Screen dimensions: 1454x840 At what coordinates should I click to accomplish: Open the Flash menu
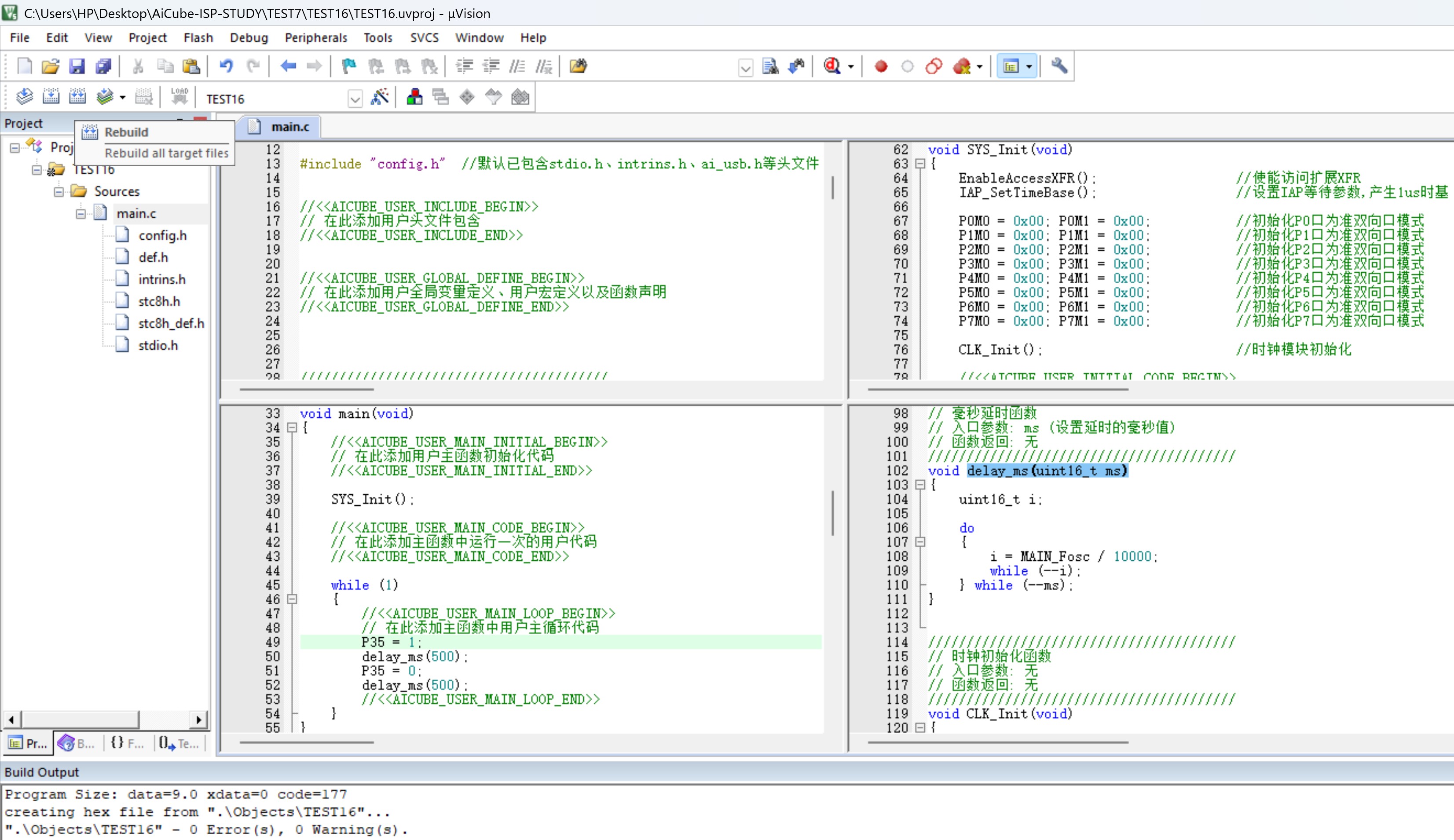point(198,37)
